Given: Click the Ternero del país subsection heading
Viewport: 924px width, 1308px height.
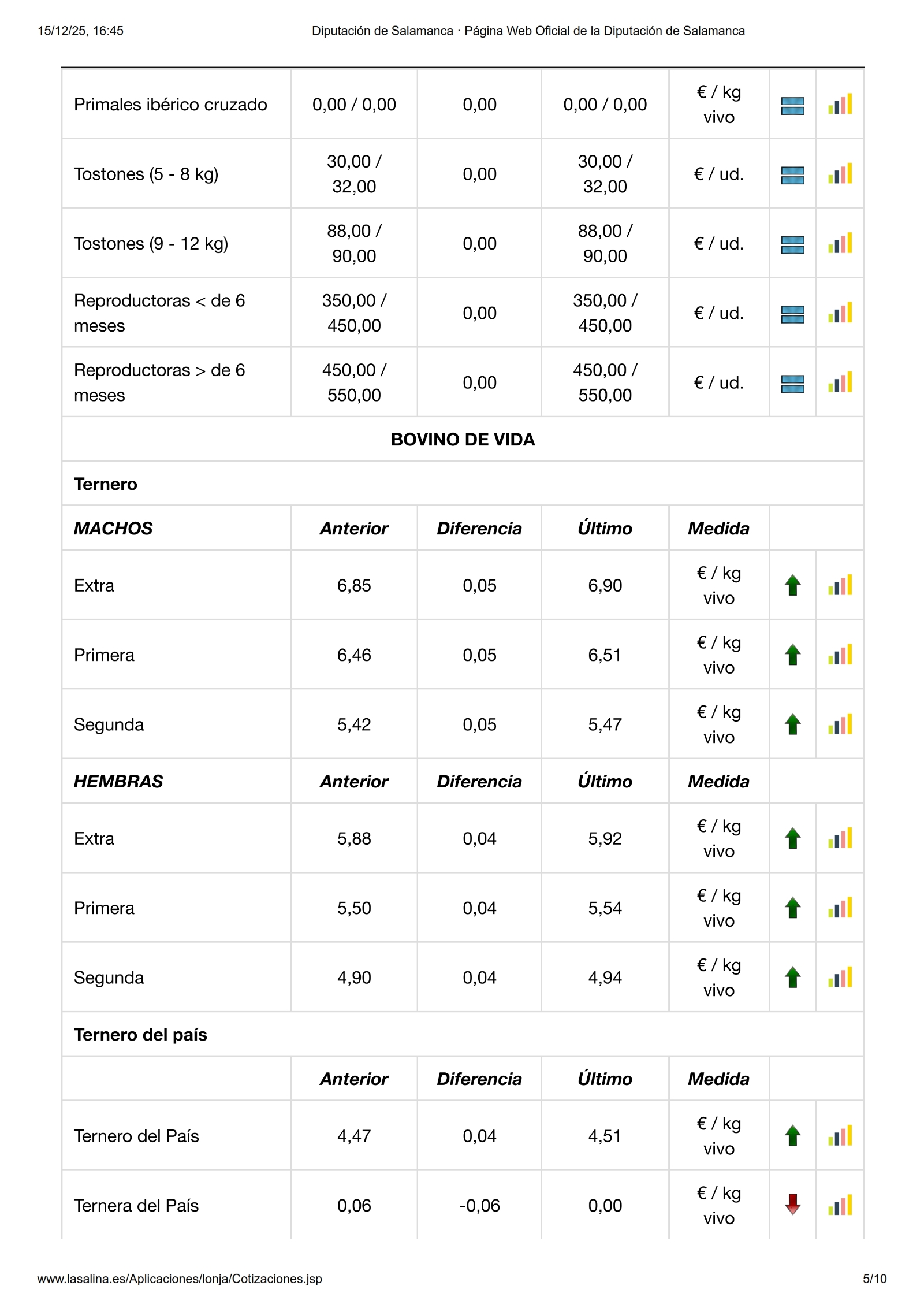Looking at the screenshot, I should tap(140, 1035).
